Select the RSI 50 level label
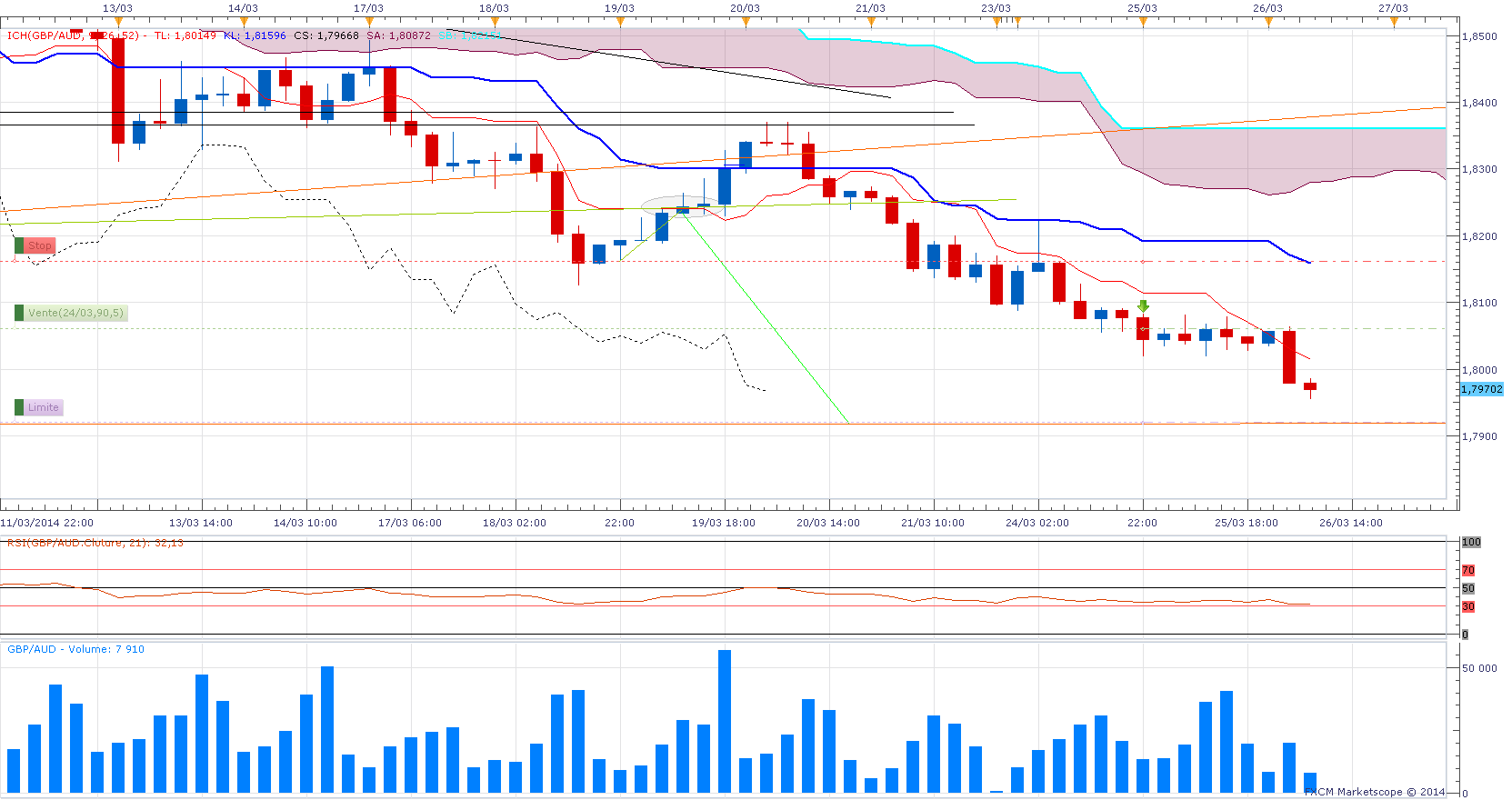This screenshot has height=800, width=1512. pos(1468,588)
